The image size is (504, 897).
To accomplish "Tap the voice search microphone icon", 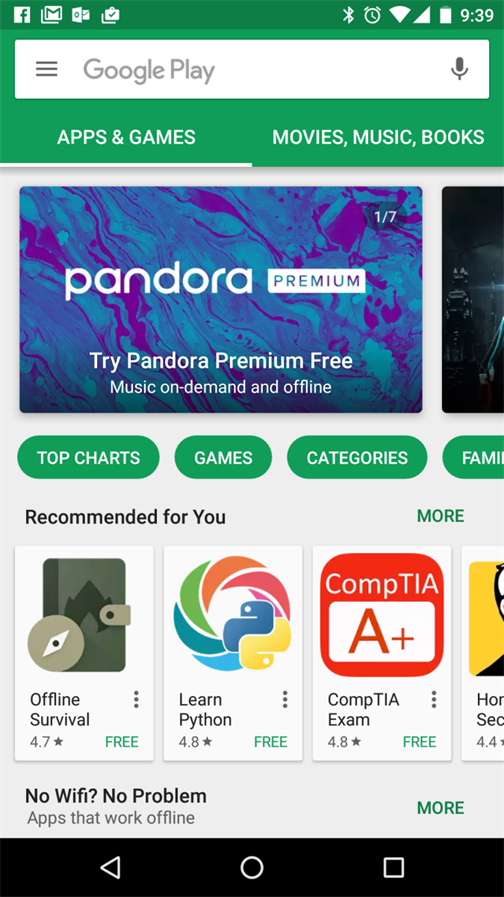I will [x=459, y=69].
